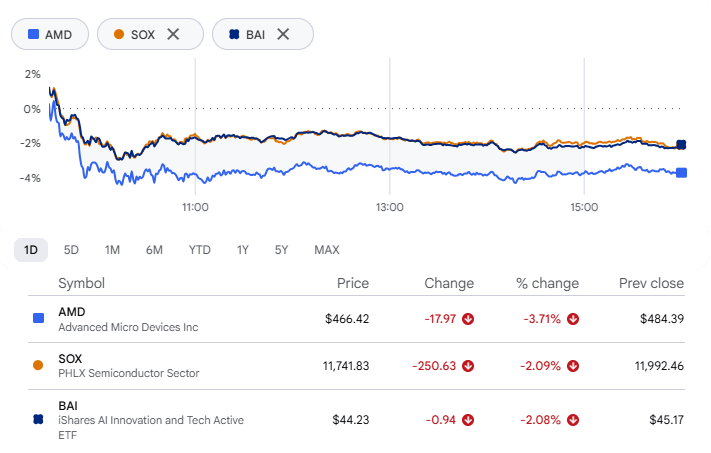This screenshot has width=711, height=453.
Task: Click the 15:00 time label on chart
Action: [584, 208]
